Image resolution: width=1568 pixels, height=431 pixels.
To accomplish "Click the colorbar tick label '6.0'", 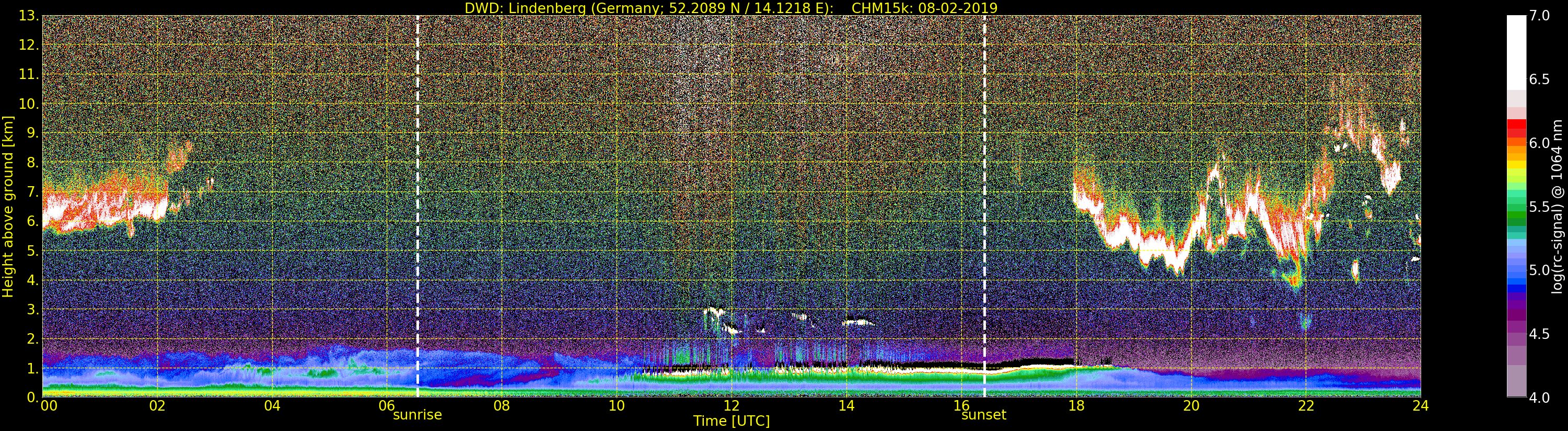I will click(1539, 143).
